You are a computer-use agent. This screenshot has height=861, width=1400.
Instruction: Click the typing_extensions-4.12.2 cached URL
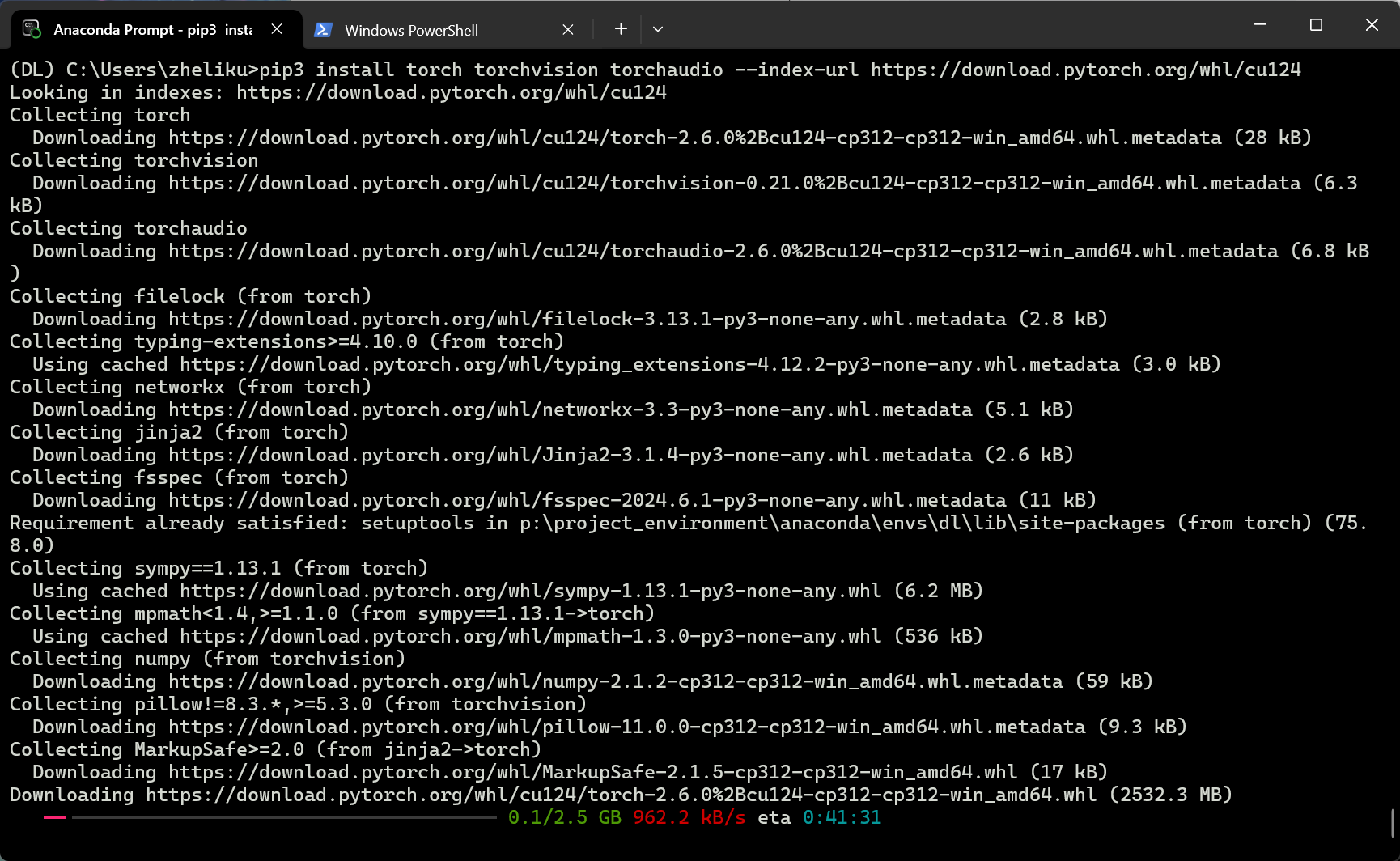pos(650,364)
